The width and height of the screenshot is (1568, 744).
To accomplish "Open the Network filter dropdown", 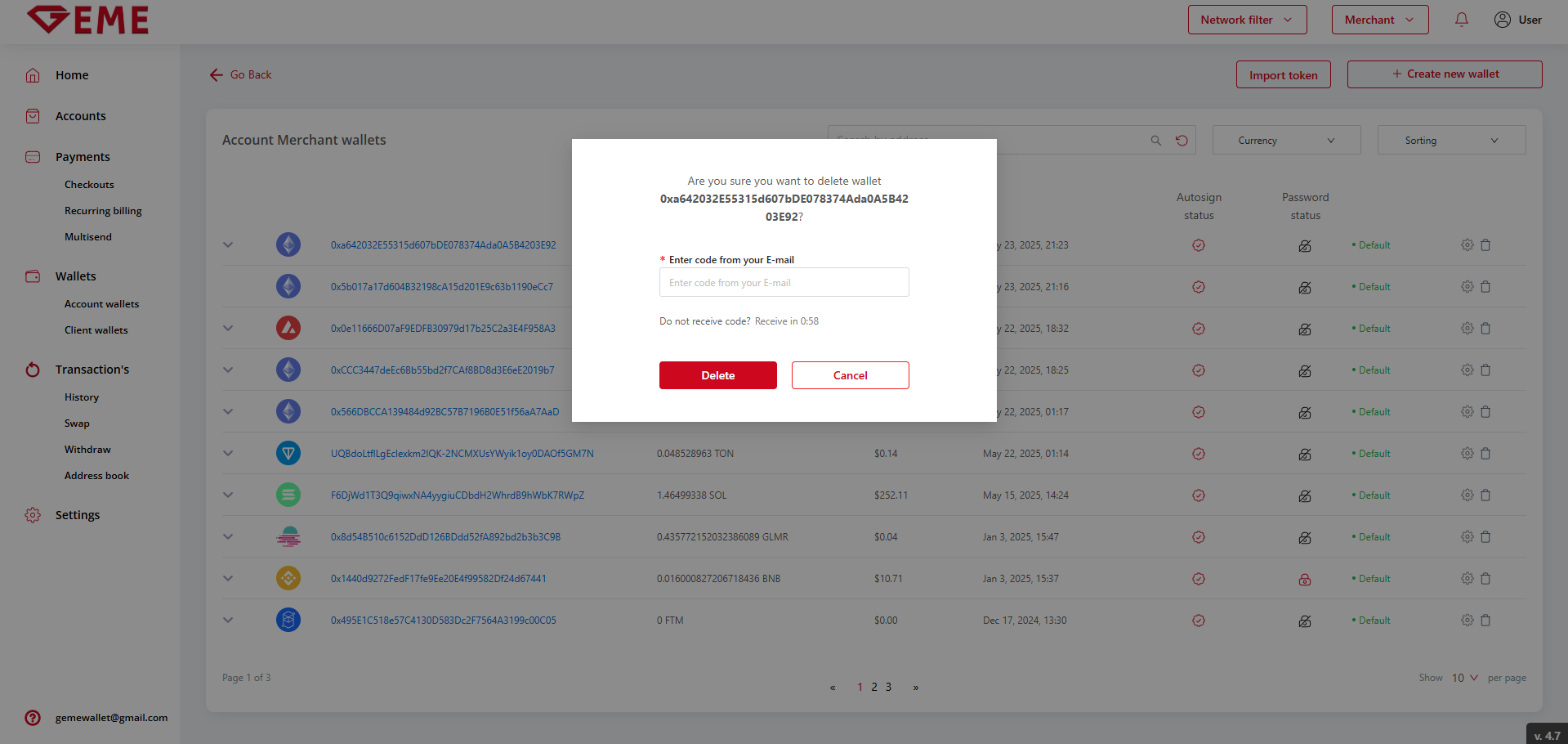I will tap(1247, 20).
